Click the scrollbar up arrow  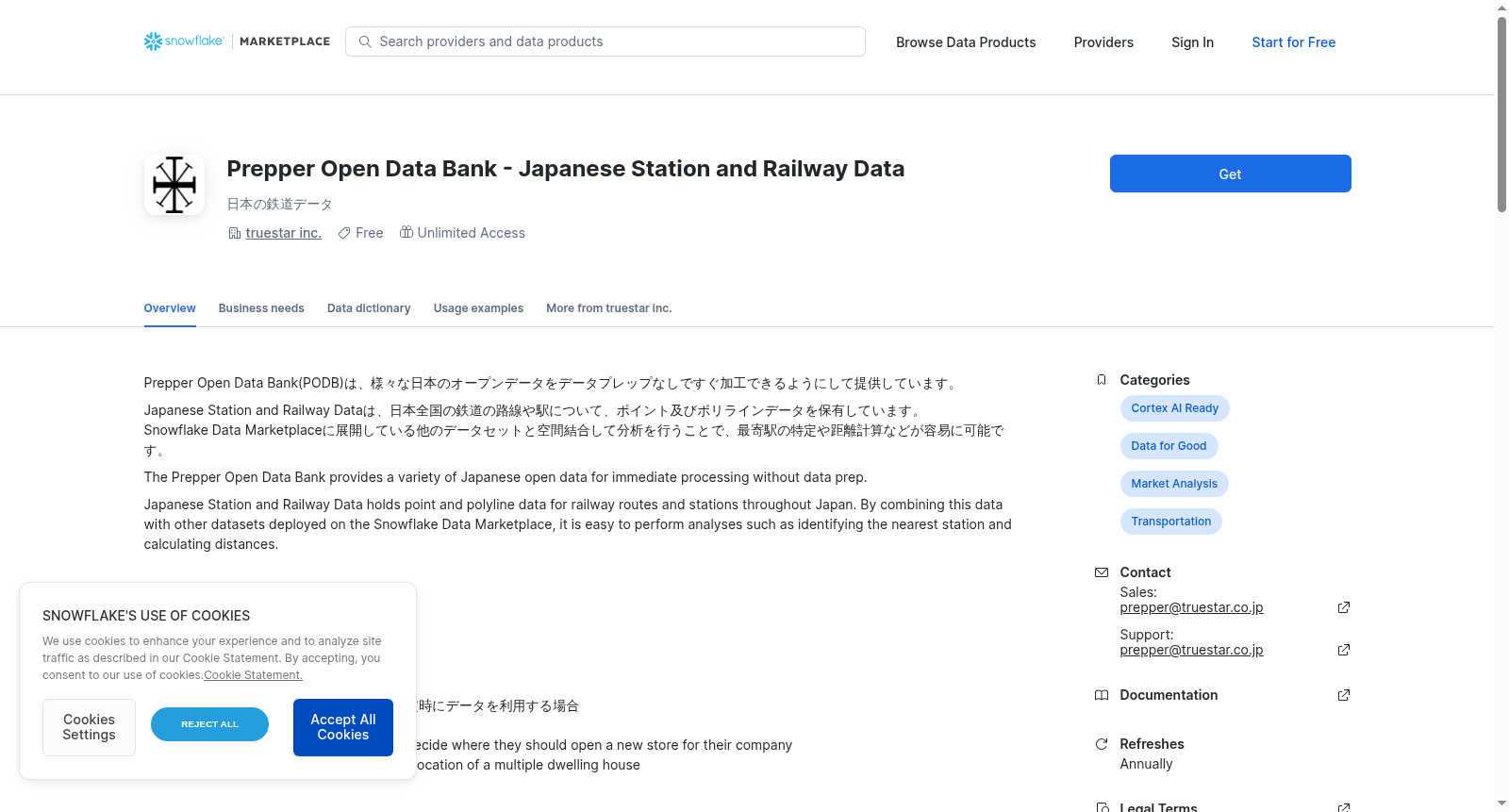coord(1502,8)
